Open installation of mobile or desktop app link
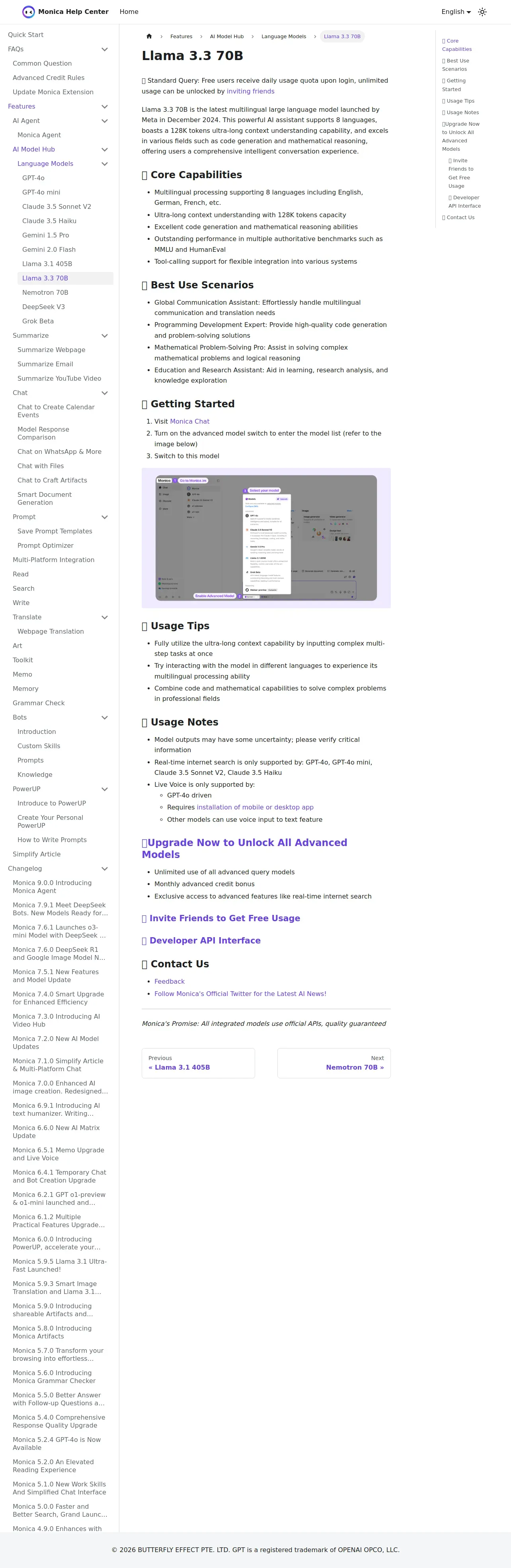 pos(255,807)
